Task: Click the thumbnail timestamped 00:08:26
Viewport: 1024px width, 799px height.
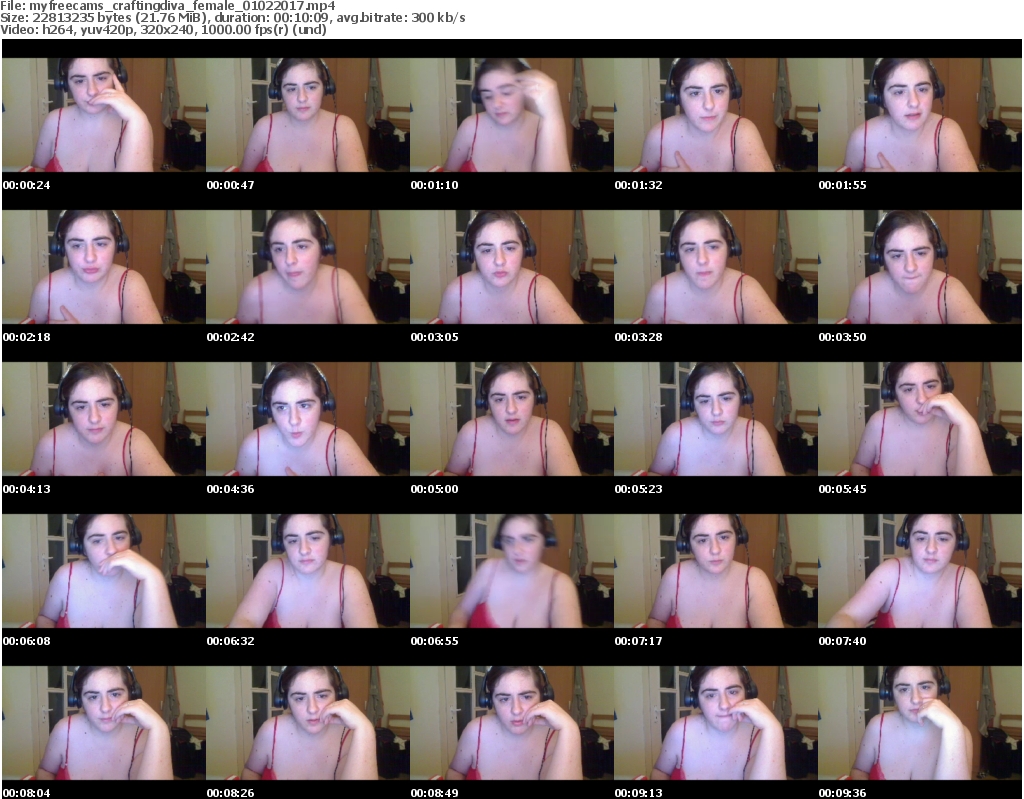Action: (308, 723)
